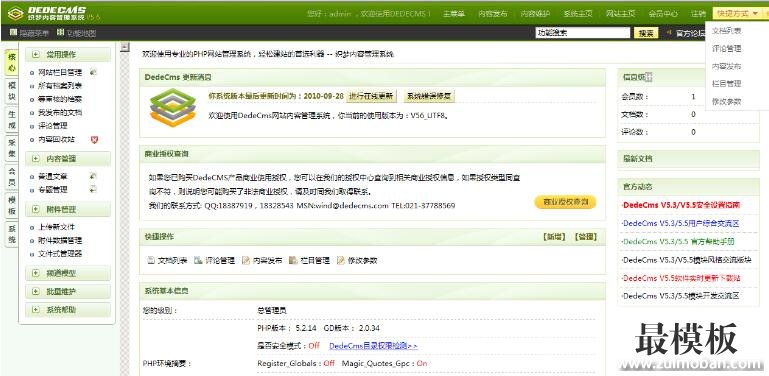
Task: Click the stacked-layers DedeCms logo image
Action: 173,108
